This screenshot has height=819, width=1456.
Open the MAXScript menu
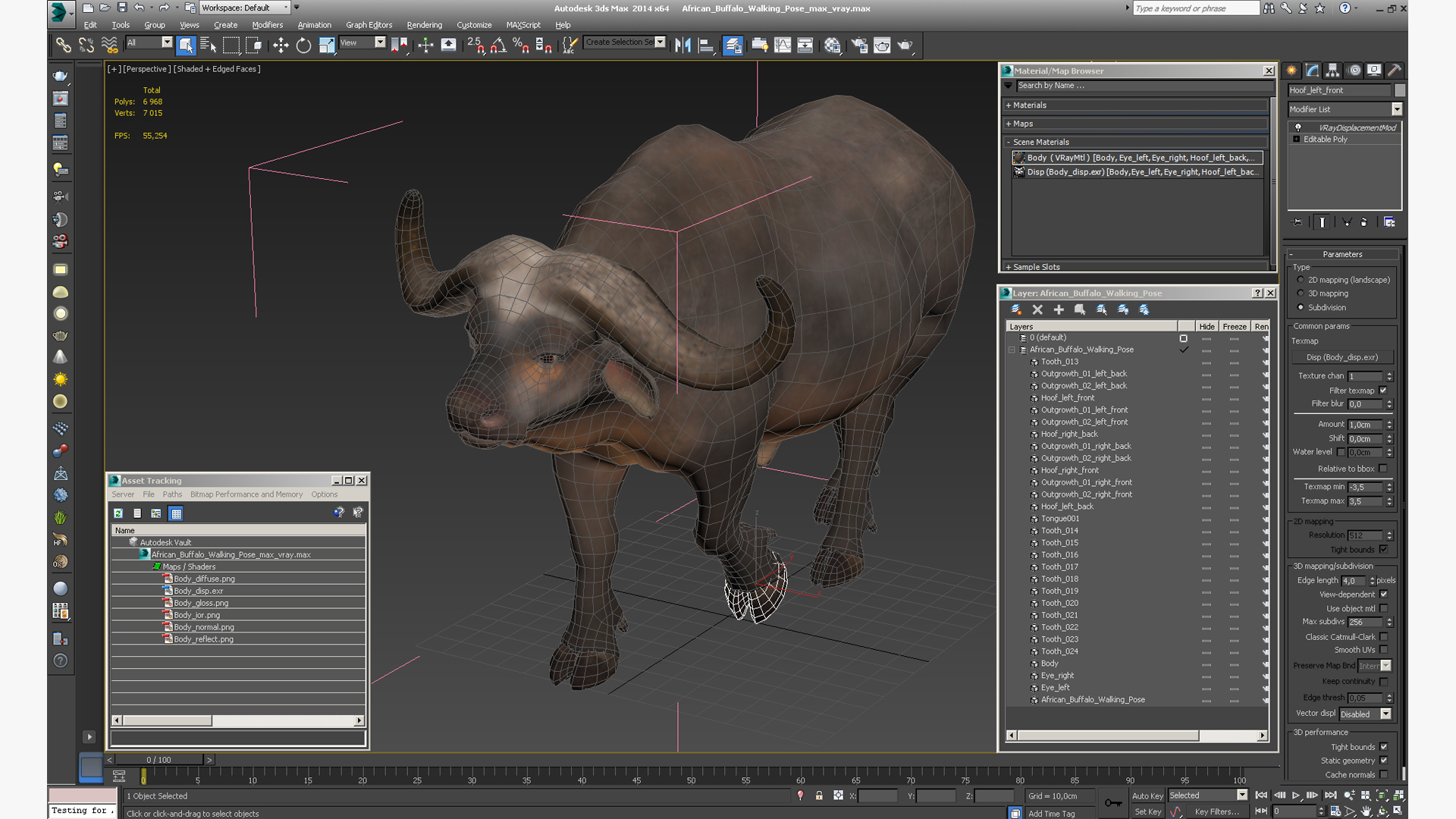click(x=523, y=25)
